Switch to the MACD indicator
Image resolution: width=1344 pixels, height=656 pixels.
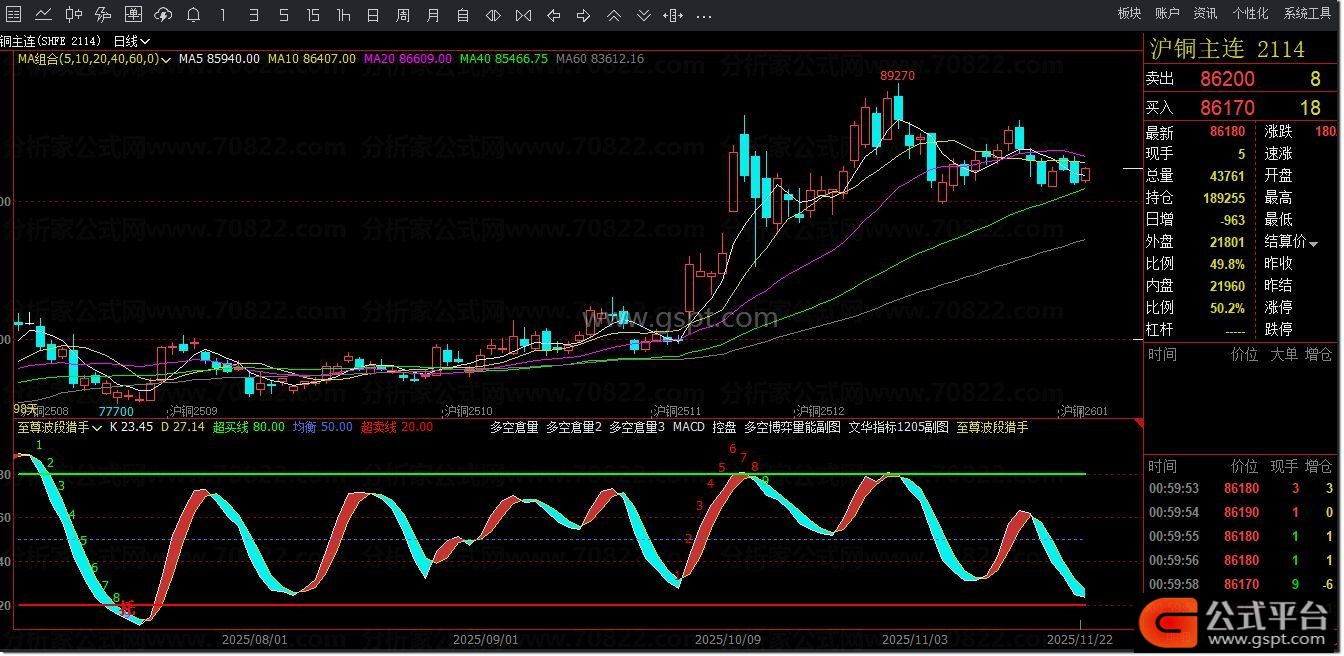(x=688, y=427)
